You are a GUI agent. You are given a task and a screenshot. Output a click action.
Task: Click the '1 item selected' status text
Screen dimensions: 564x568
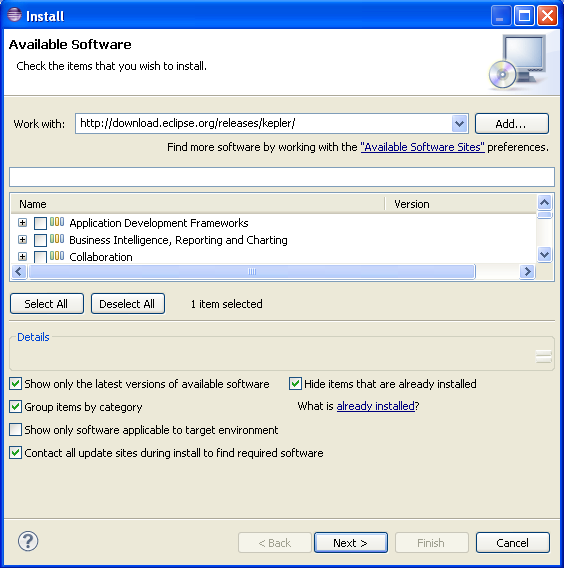(x=226, y=304)
